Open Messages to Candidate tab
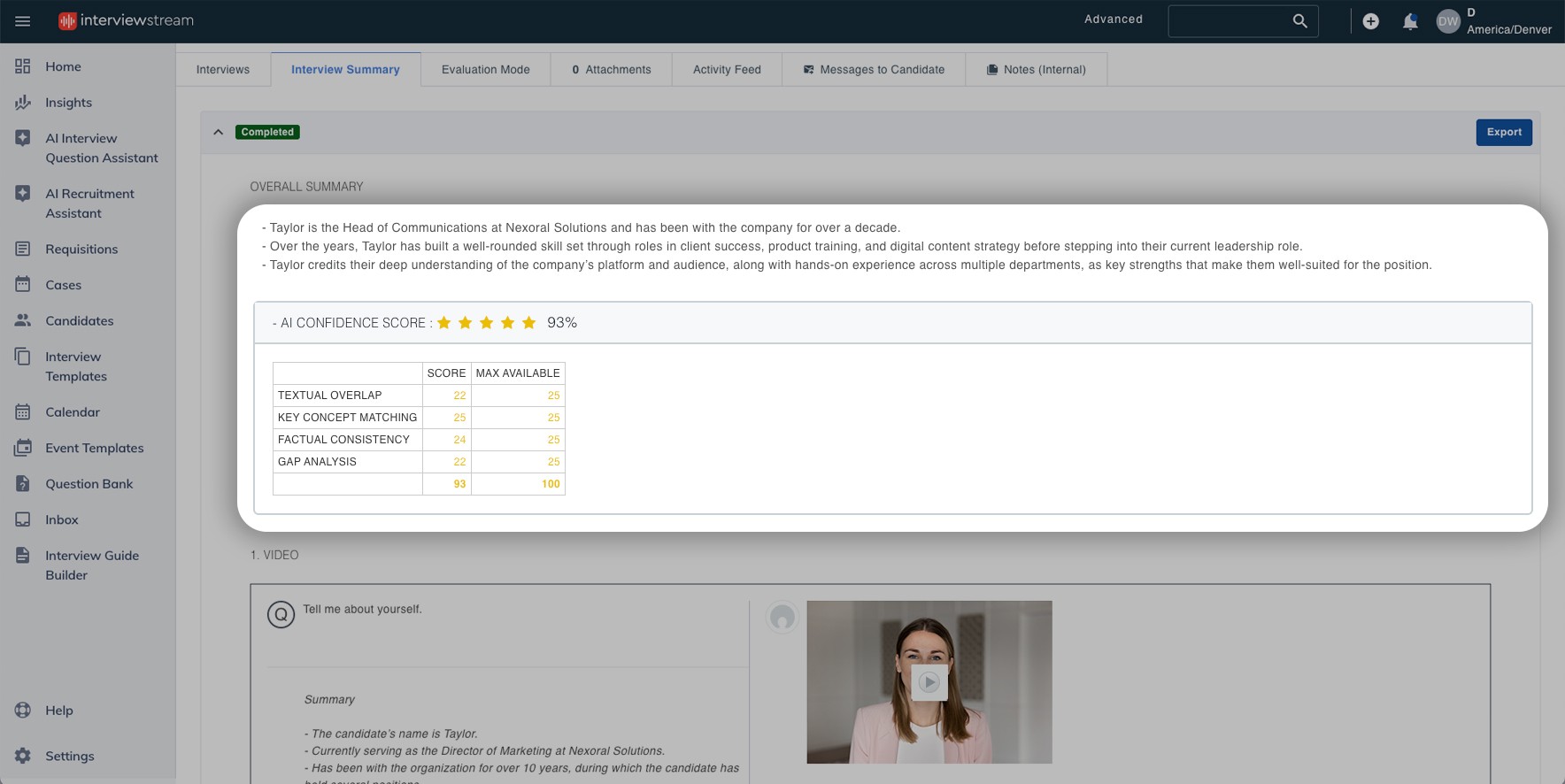 pyautogui.click(x=874, y=69)
